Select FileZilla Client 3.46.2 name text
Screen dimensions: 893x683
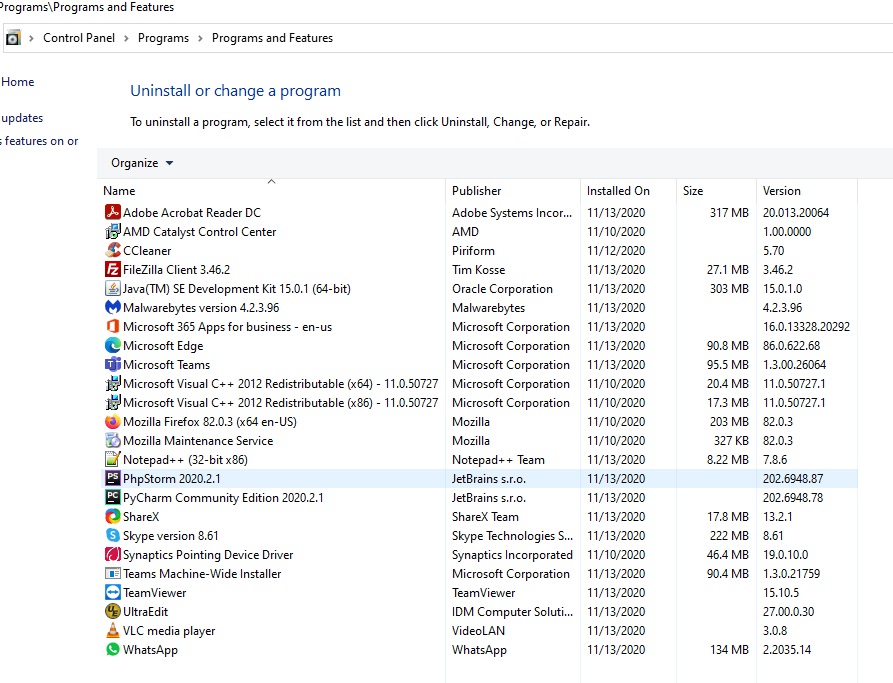[x=177, y=269]
